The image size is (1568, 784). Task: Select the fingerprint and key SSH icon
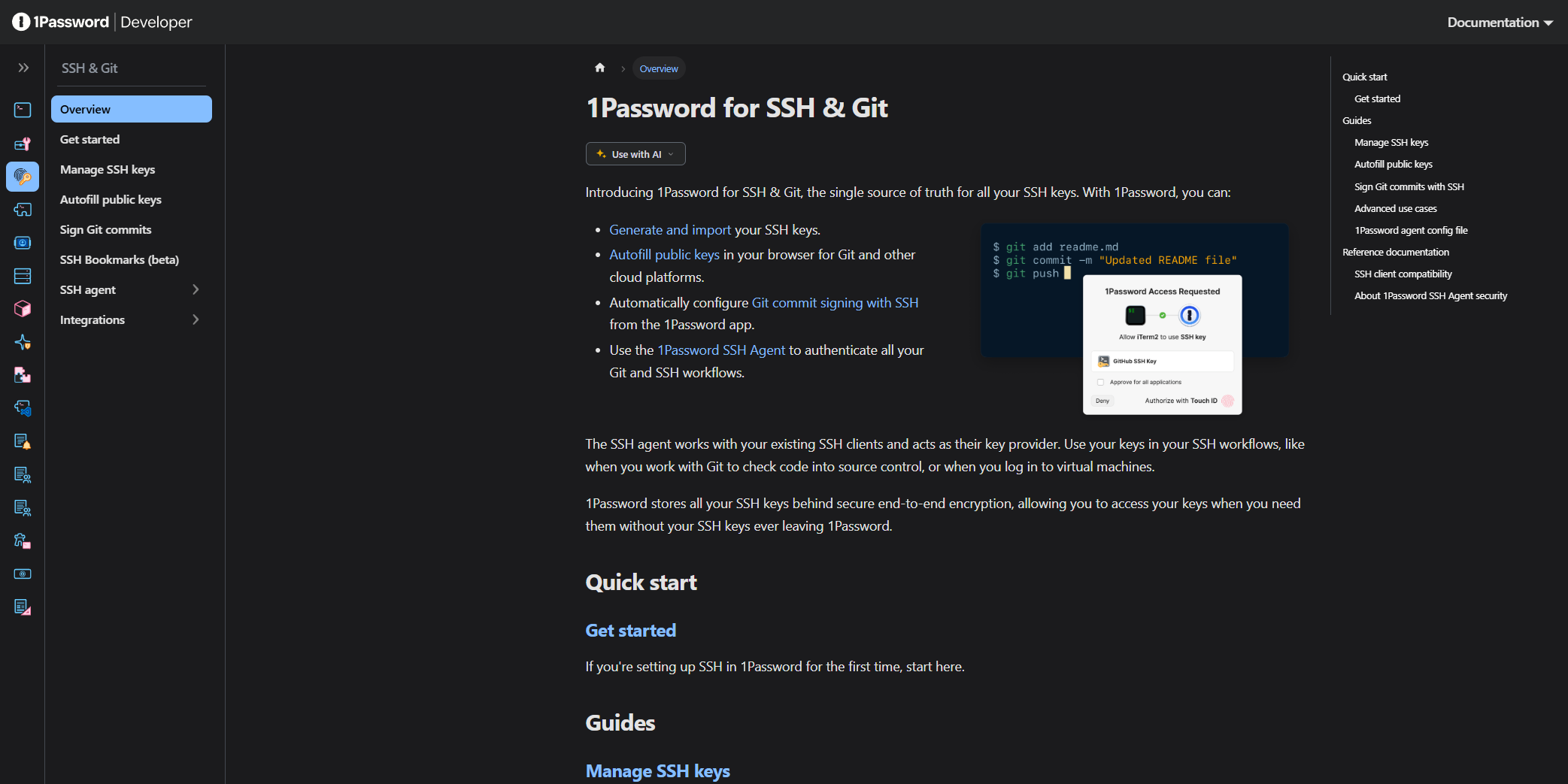(23, 177)
